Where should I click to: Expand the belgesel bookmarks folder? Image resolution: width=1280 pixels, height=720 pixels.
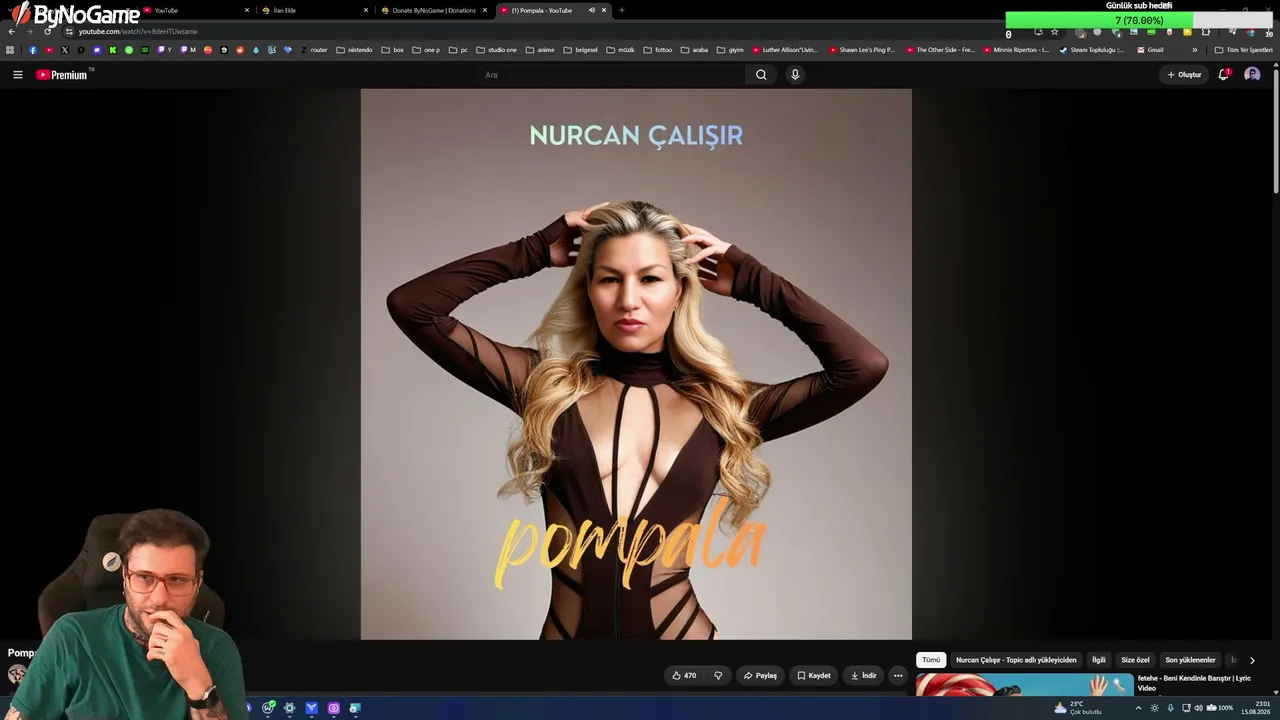click(580, 50)
